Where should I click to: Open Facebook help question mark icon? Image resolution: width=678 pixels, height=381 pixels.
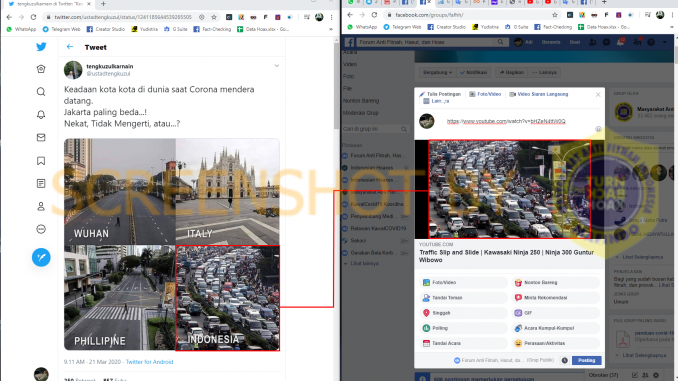tap(651, 42)
